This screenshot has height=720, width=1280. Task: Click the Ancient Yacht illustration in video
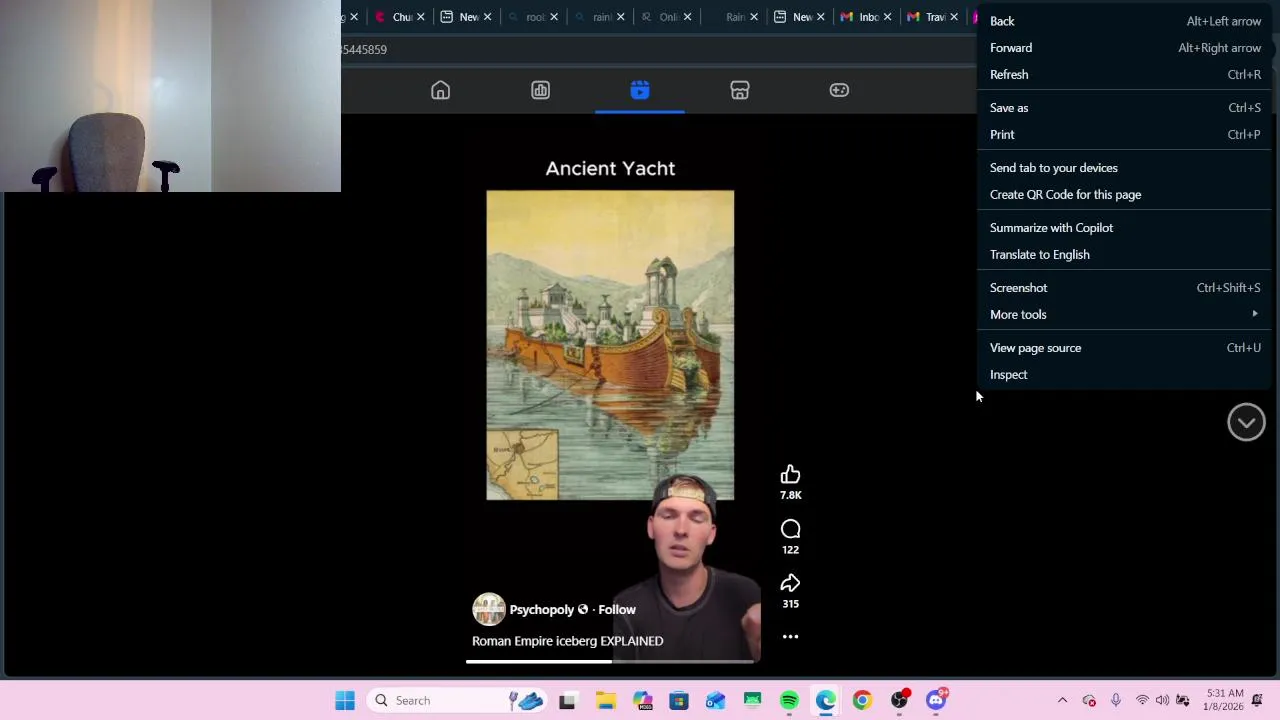point(610,345)
